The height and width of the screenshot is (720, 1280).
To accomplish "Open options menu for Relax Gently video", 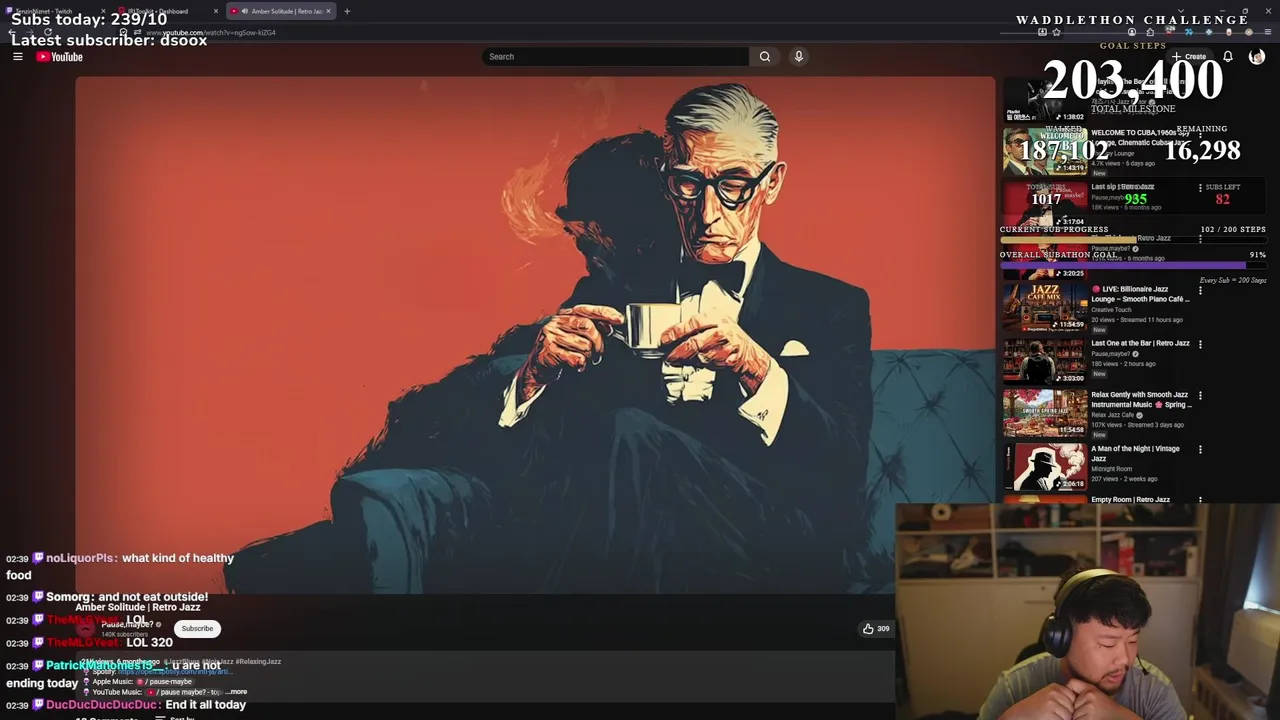I will pyautogui.click(x=1200, y=395).
